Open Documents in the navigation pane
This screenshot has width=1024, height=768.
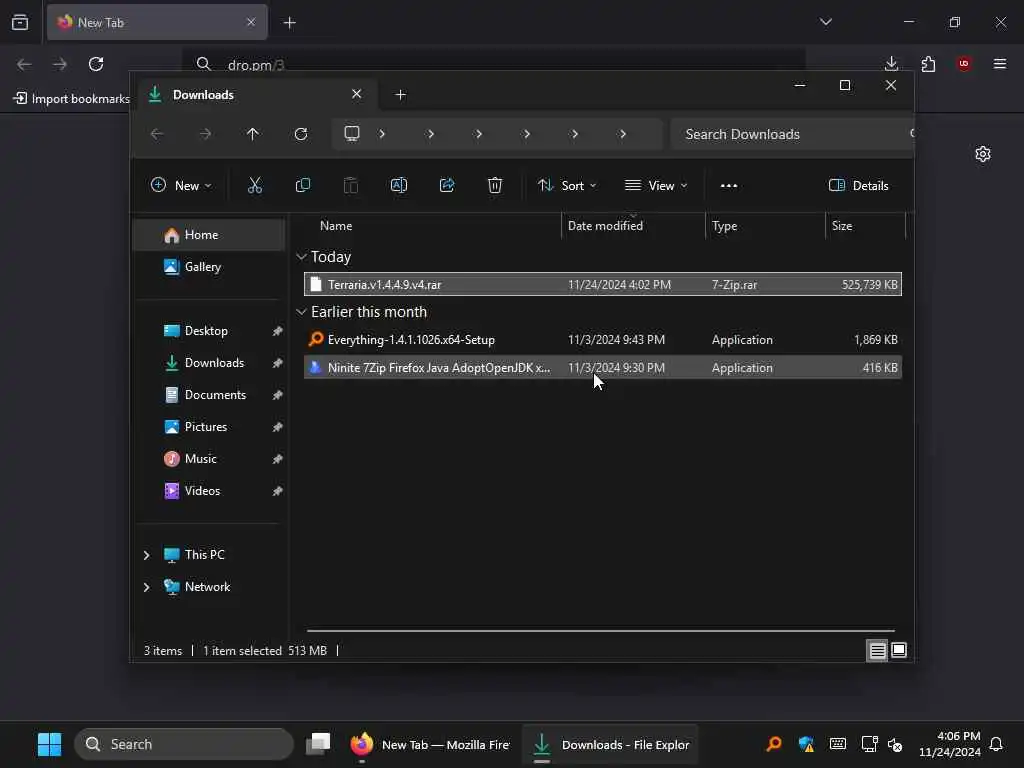(x=209, y=395)
